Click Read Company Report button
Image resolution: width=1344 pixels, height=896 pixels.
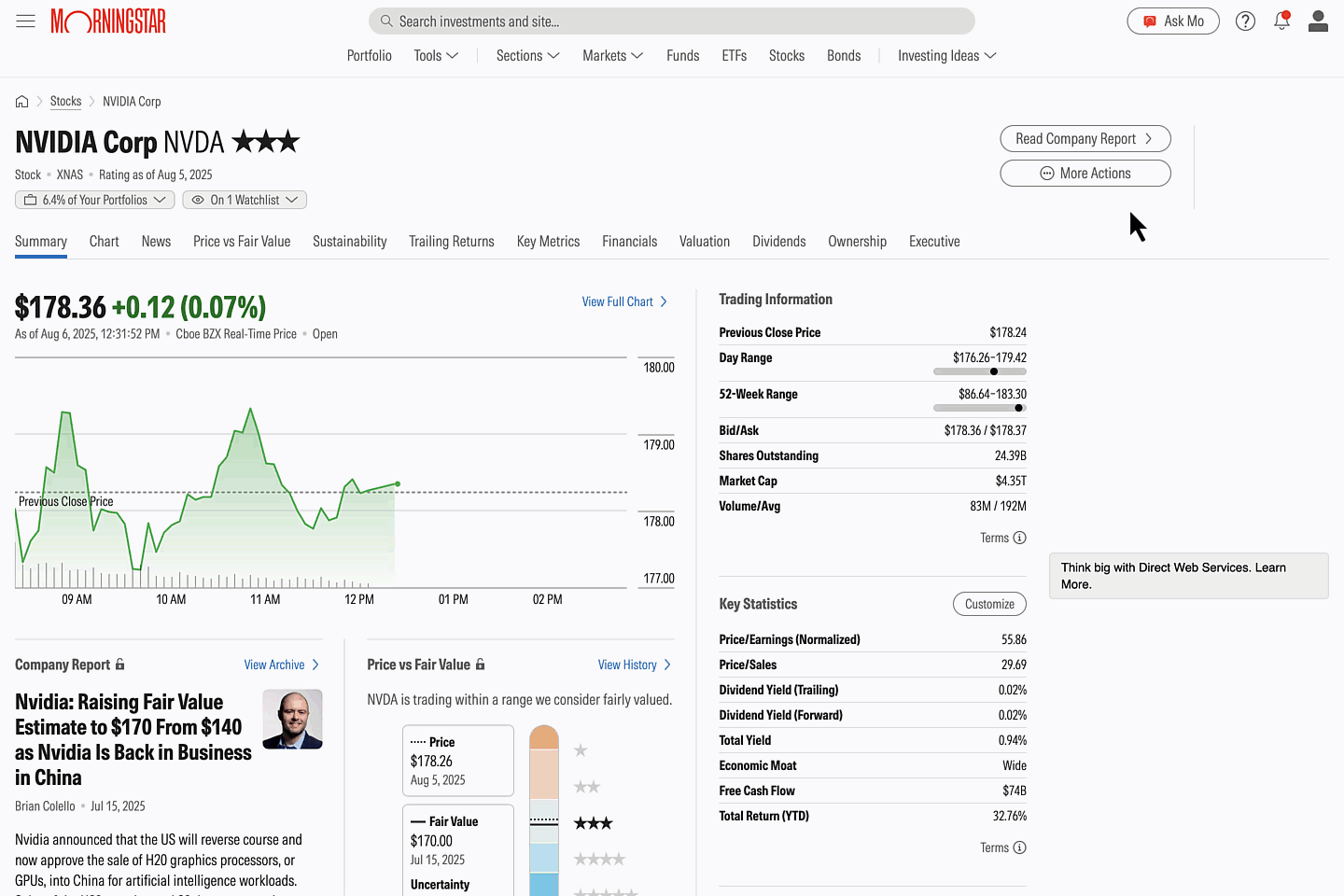click(x=1085, y=139)
